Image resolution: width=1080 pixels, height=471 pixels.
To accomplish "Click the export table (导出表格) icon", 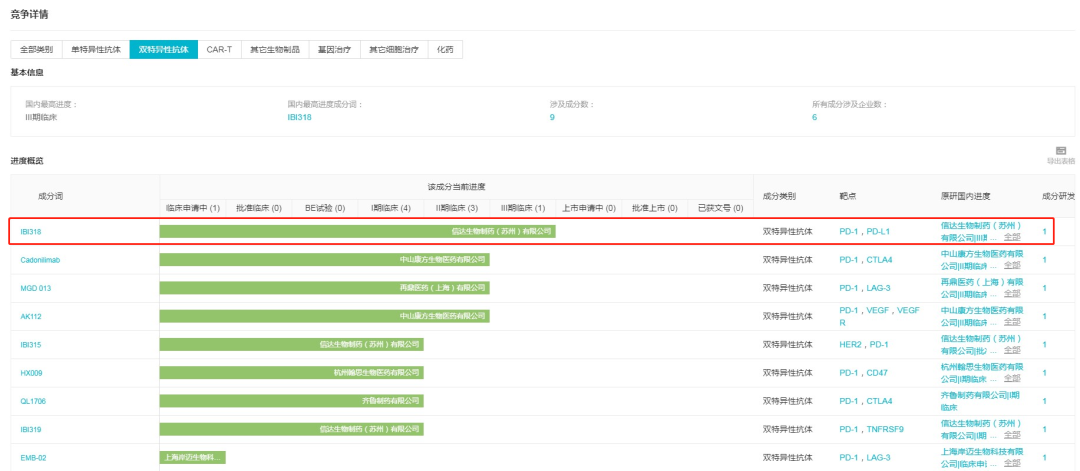I will 1061,150.
